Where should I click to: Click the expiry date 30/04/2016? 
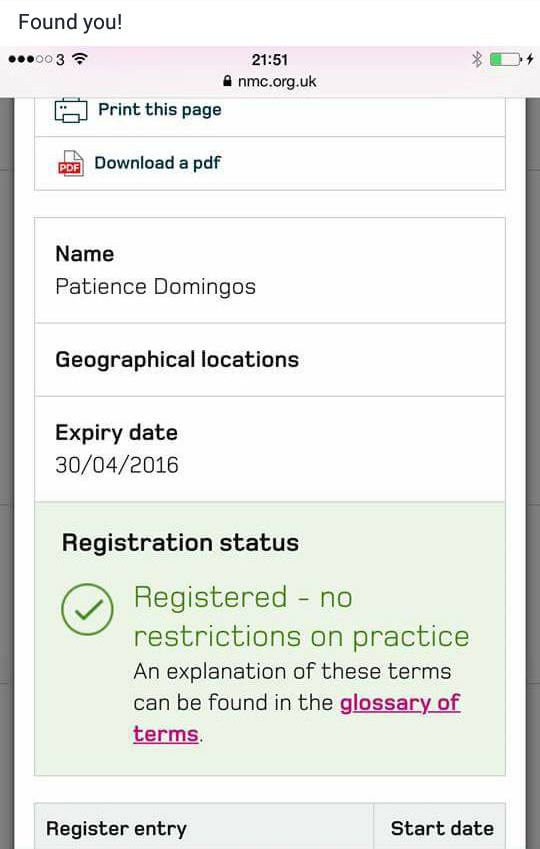click(x=117, y=465)
